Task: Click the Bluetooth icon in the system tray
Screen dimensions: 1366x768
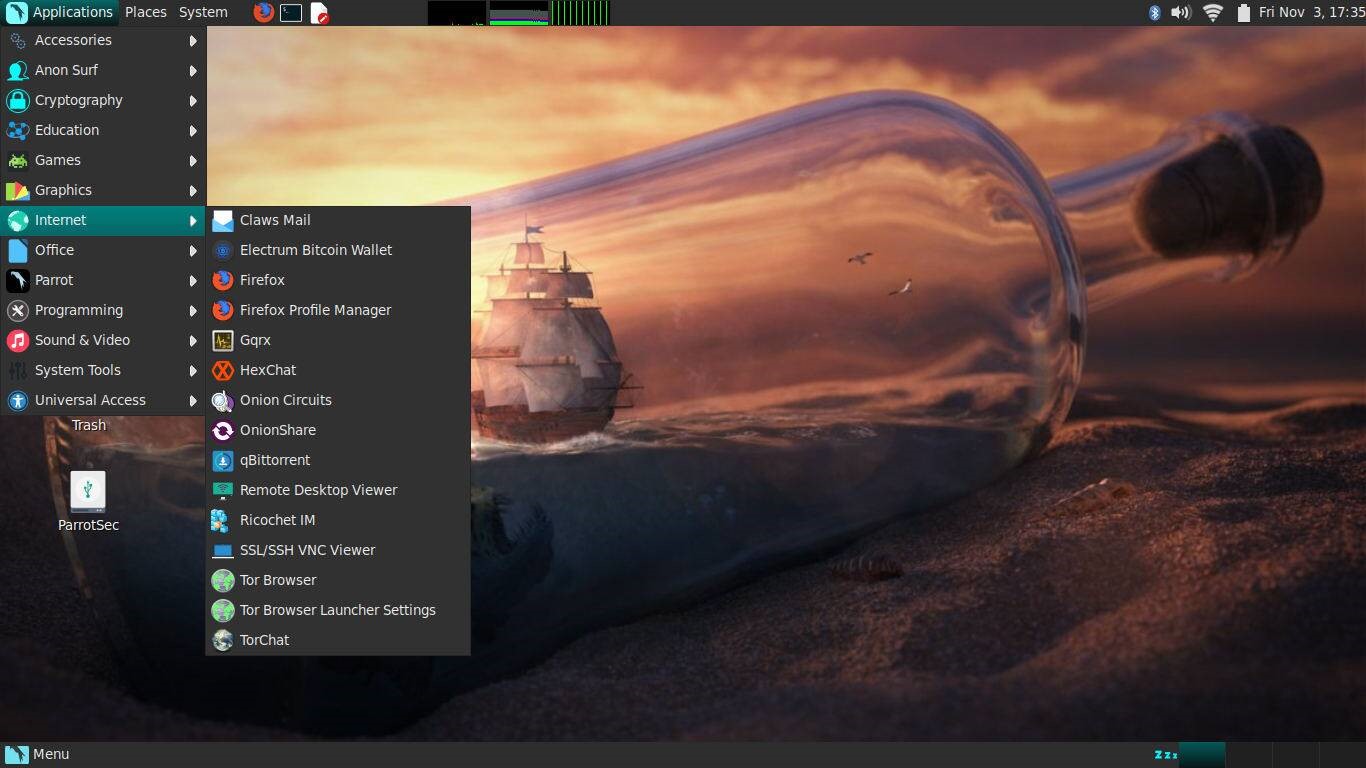Action: click(1155, 13)
